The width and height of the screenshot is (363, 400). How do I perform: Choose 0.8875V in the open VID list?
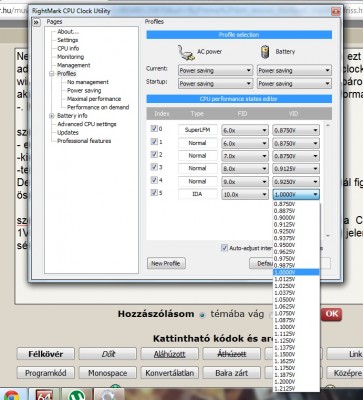[296, 211]
